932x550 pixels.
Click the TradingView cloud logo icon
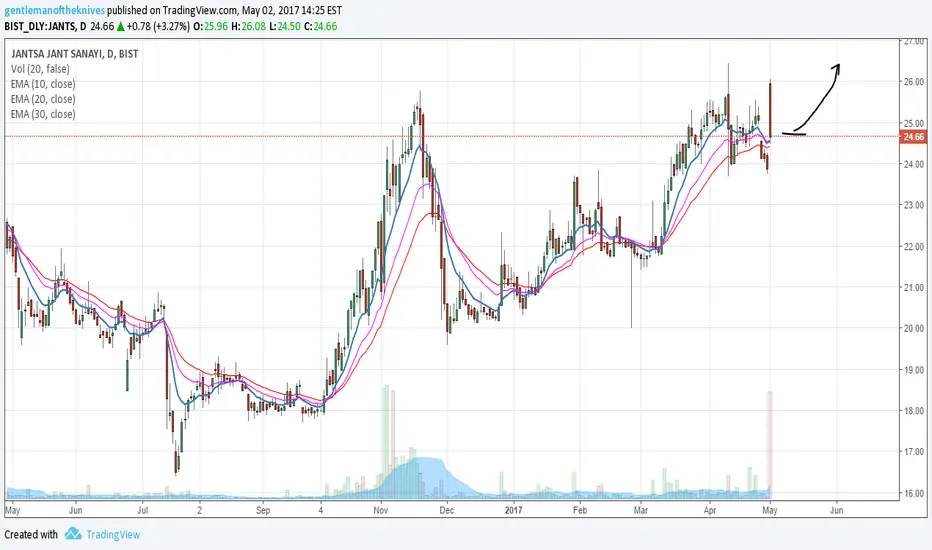[x=73, y=533]
